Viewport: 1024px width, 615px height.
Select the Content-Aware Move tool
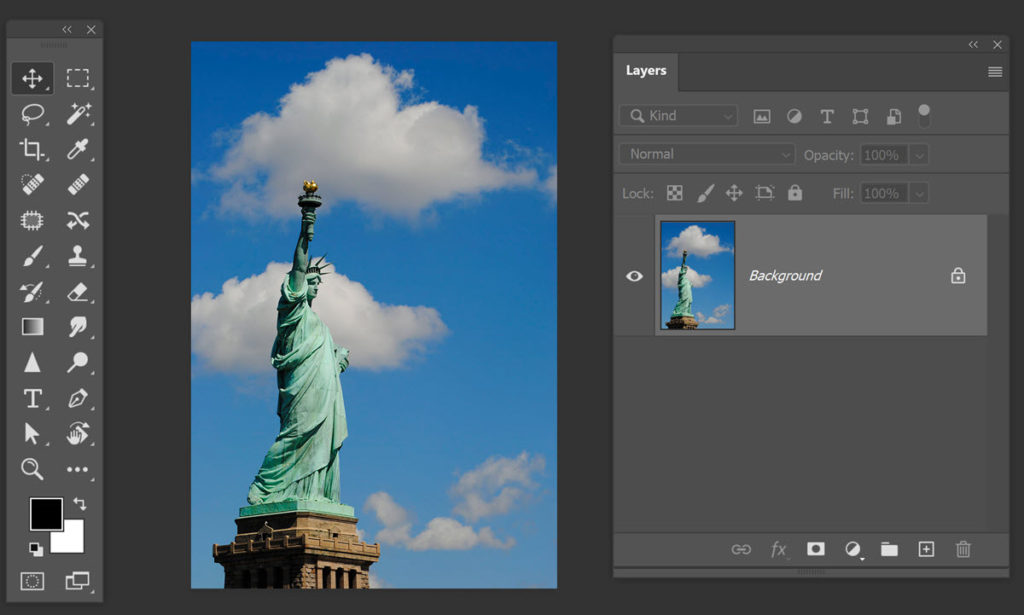coord(78,221)
